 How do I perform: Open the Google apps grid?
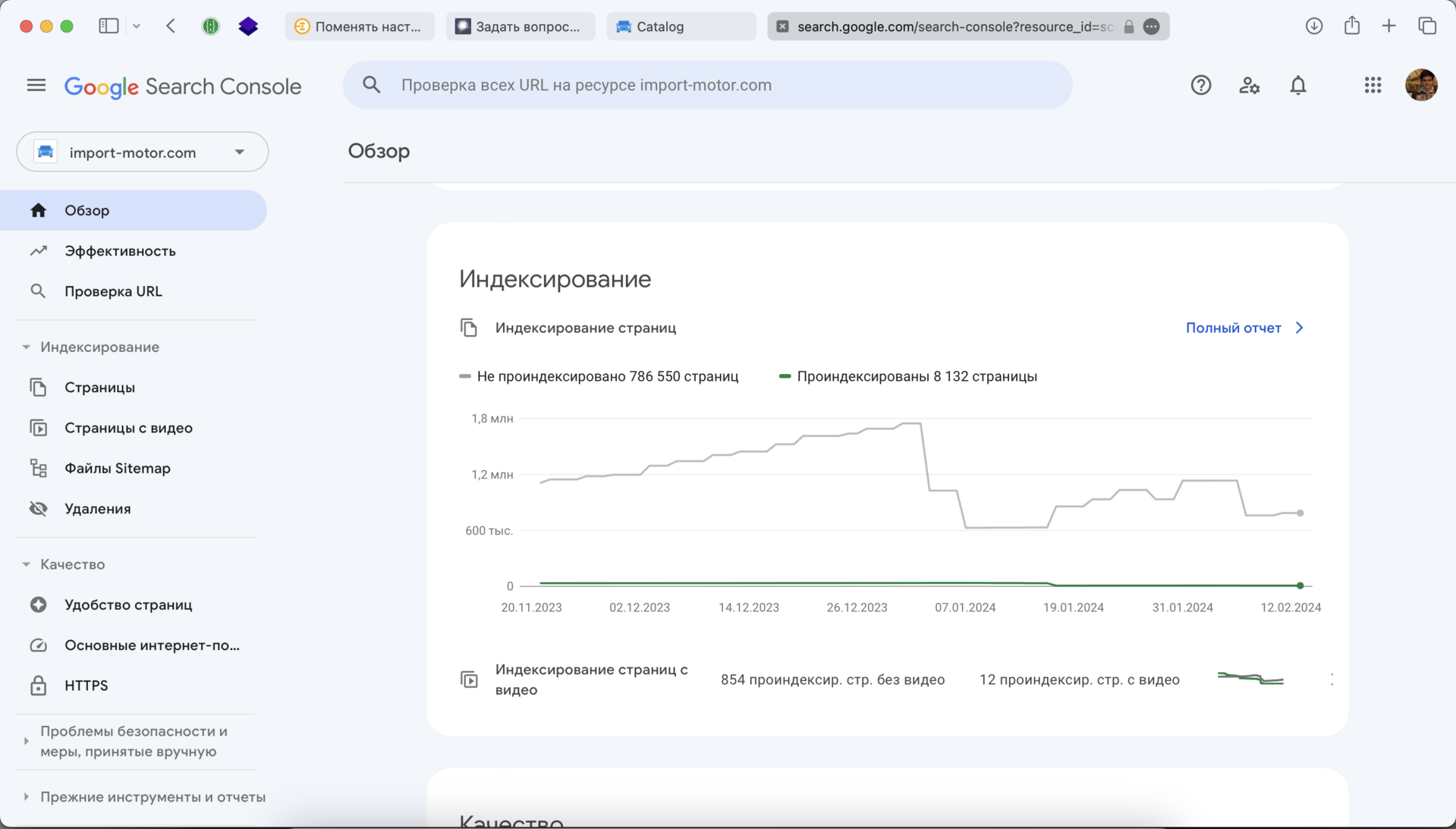[x=1373, y=85]
